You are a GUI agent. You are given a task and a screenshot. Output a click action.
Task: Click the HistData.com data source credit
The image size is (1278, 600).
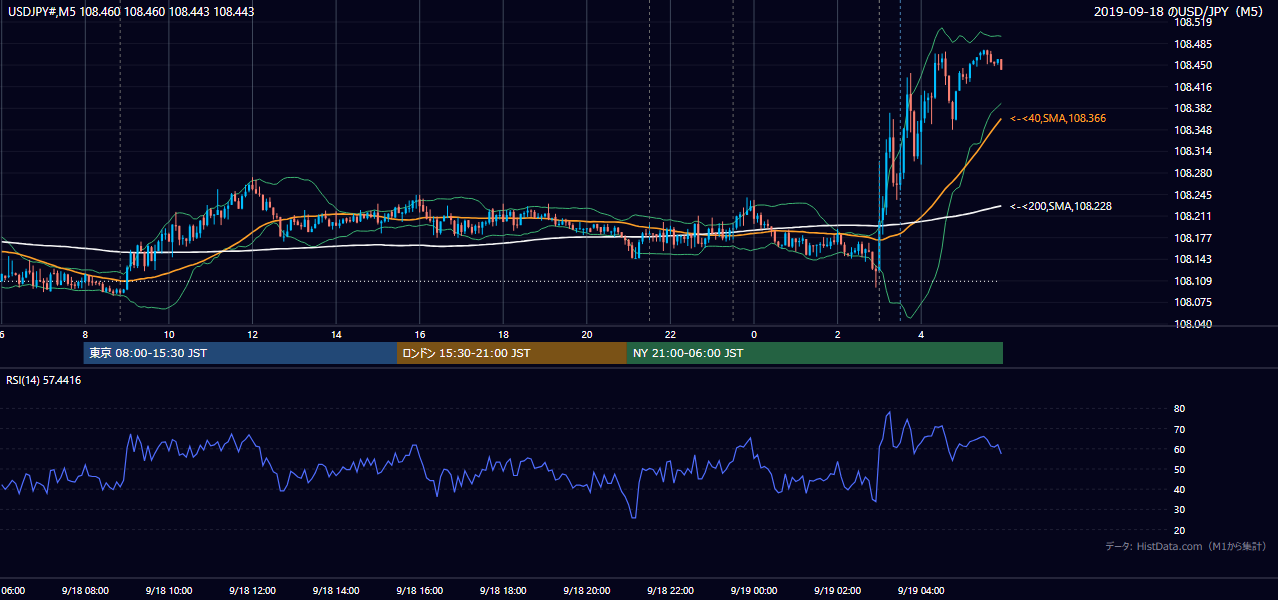coord(1185,546)
